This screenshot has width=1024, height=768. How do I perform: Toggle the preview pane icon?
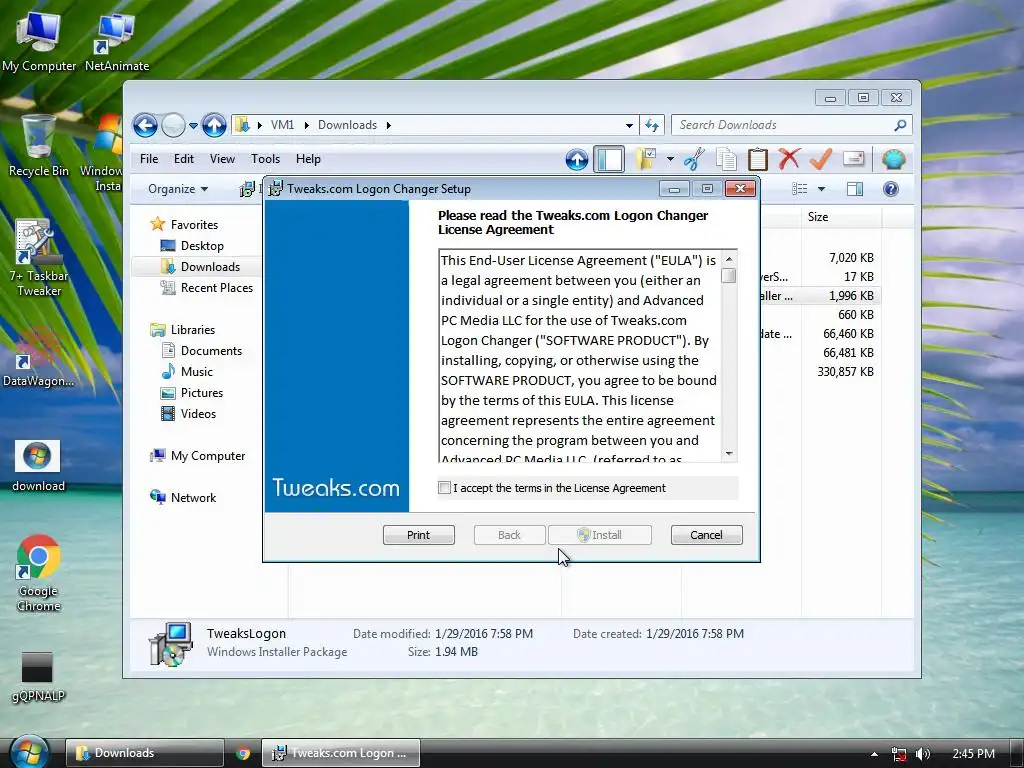click(x=855, y=189)
